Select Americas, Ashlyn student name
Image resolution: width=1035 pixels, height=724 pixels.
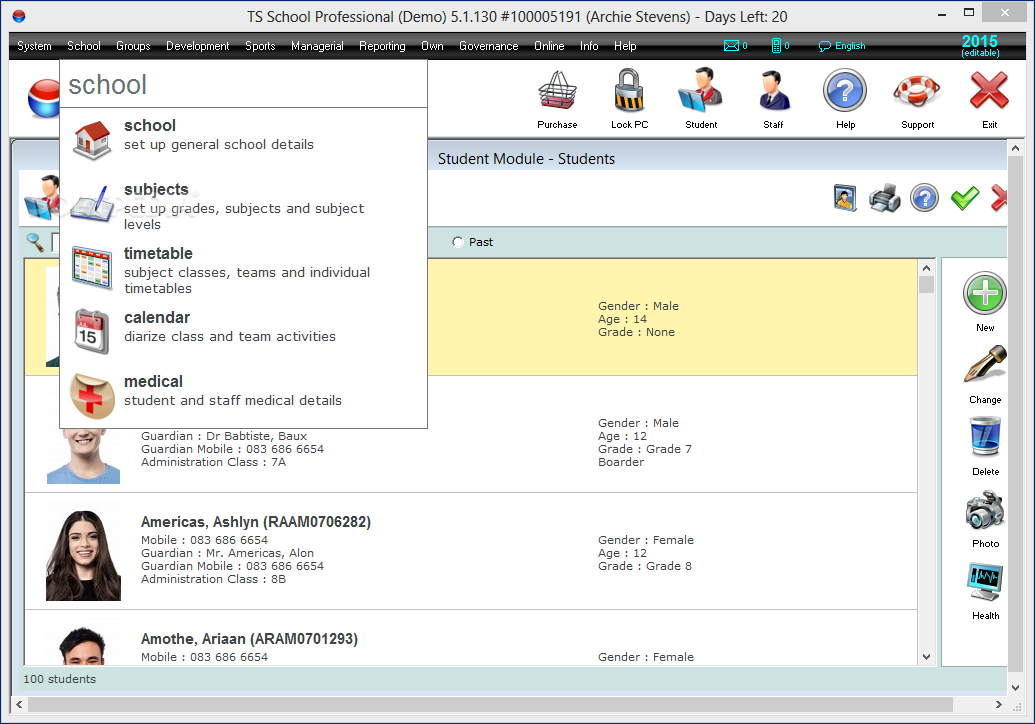pos(255,522)
